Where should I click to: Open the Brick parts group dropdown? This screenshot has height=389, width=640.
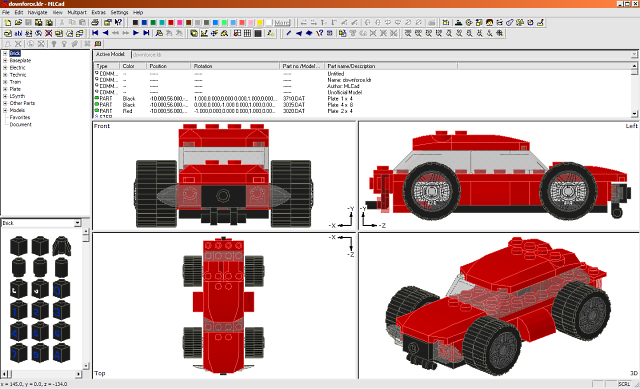coord(77,223)
